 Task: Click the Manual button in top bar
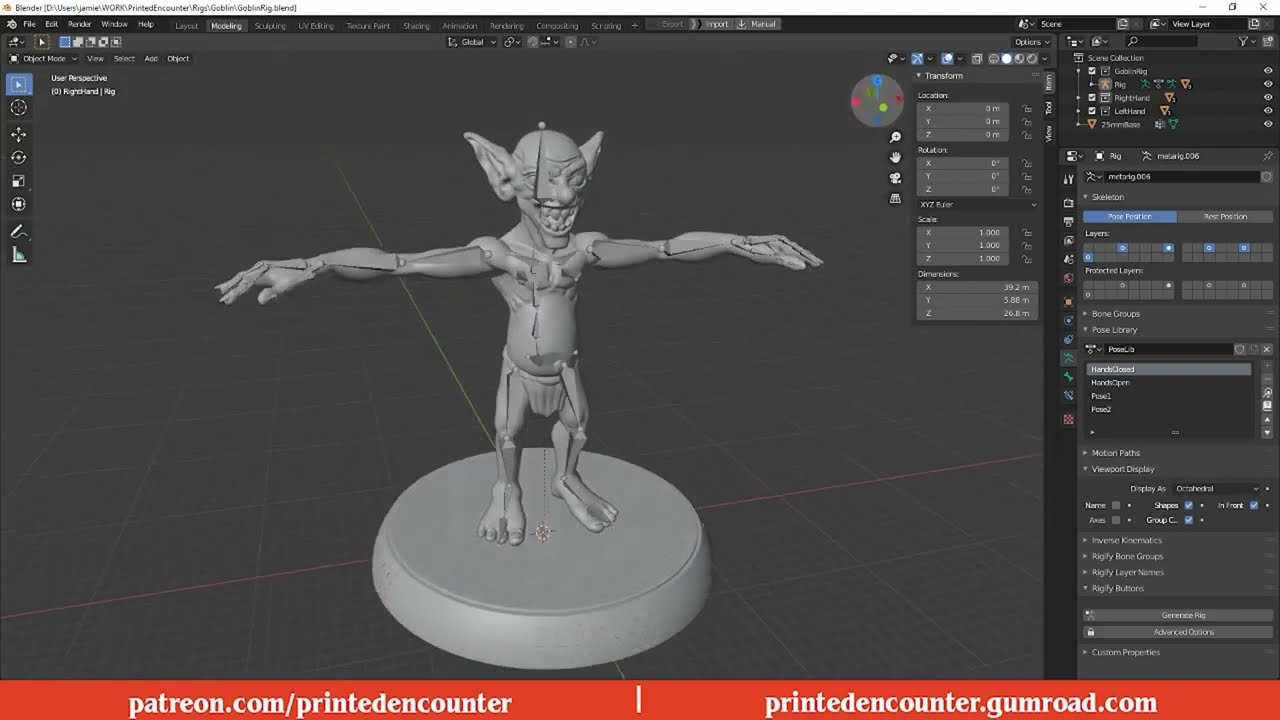[x=757, y=24]
